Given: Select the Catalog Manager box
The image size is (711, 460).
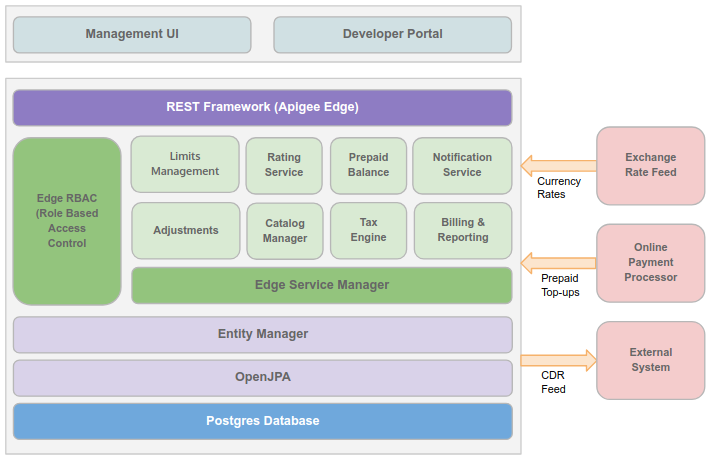Looking at the screenshot, I should click(284, 231).
